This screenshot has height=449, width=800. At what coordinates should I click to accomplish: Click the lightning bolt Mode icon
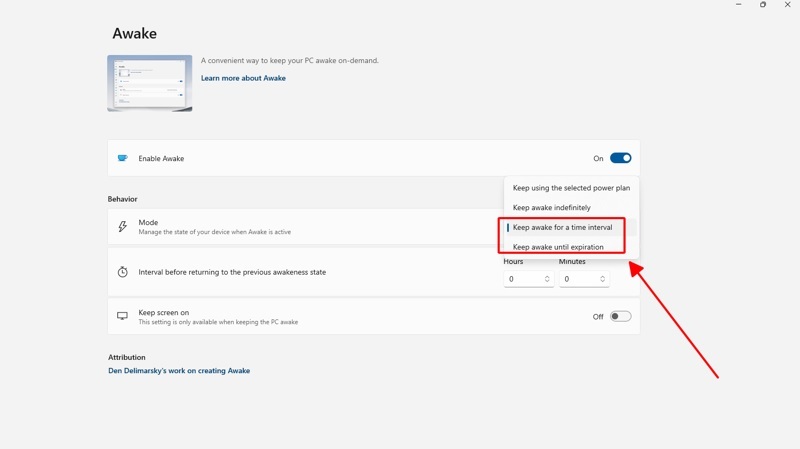pyautogui.click(x=123, y=227)
